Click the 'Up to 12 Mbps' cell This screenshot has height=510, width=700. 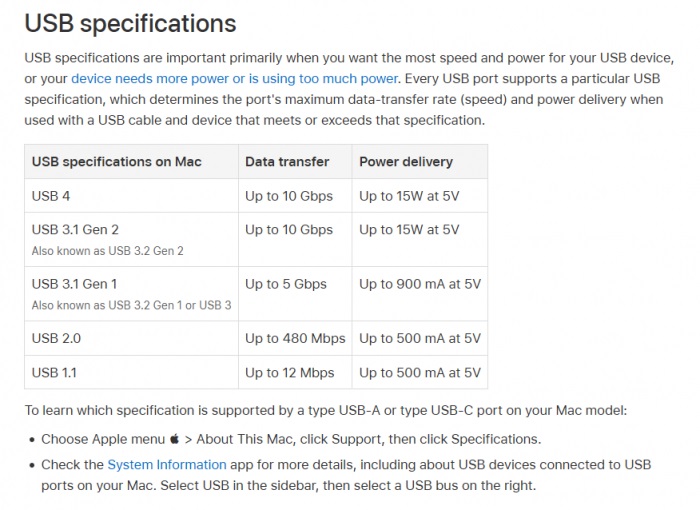click(x=290, y=372)
